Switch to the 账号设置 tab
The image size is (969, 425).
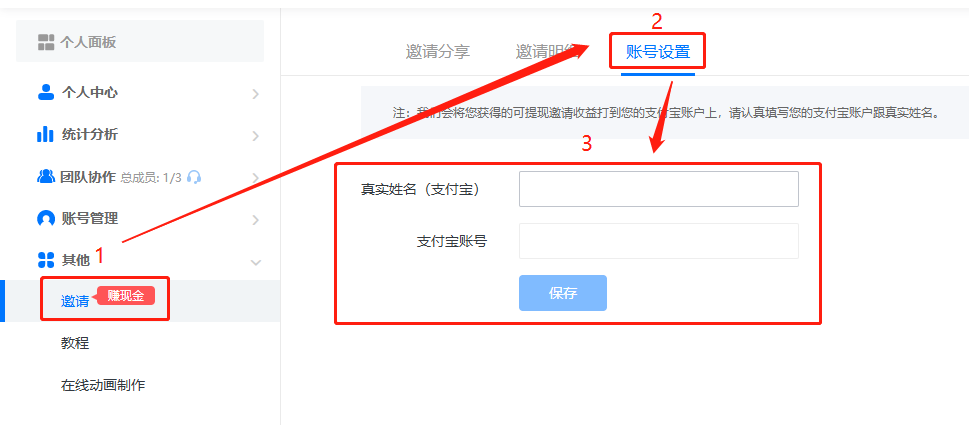tap(658, 53)
